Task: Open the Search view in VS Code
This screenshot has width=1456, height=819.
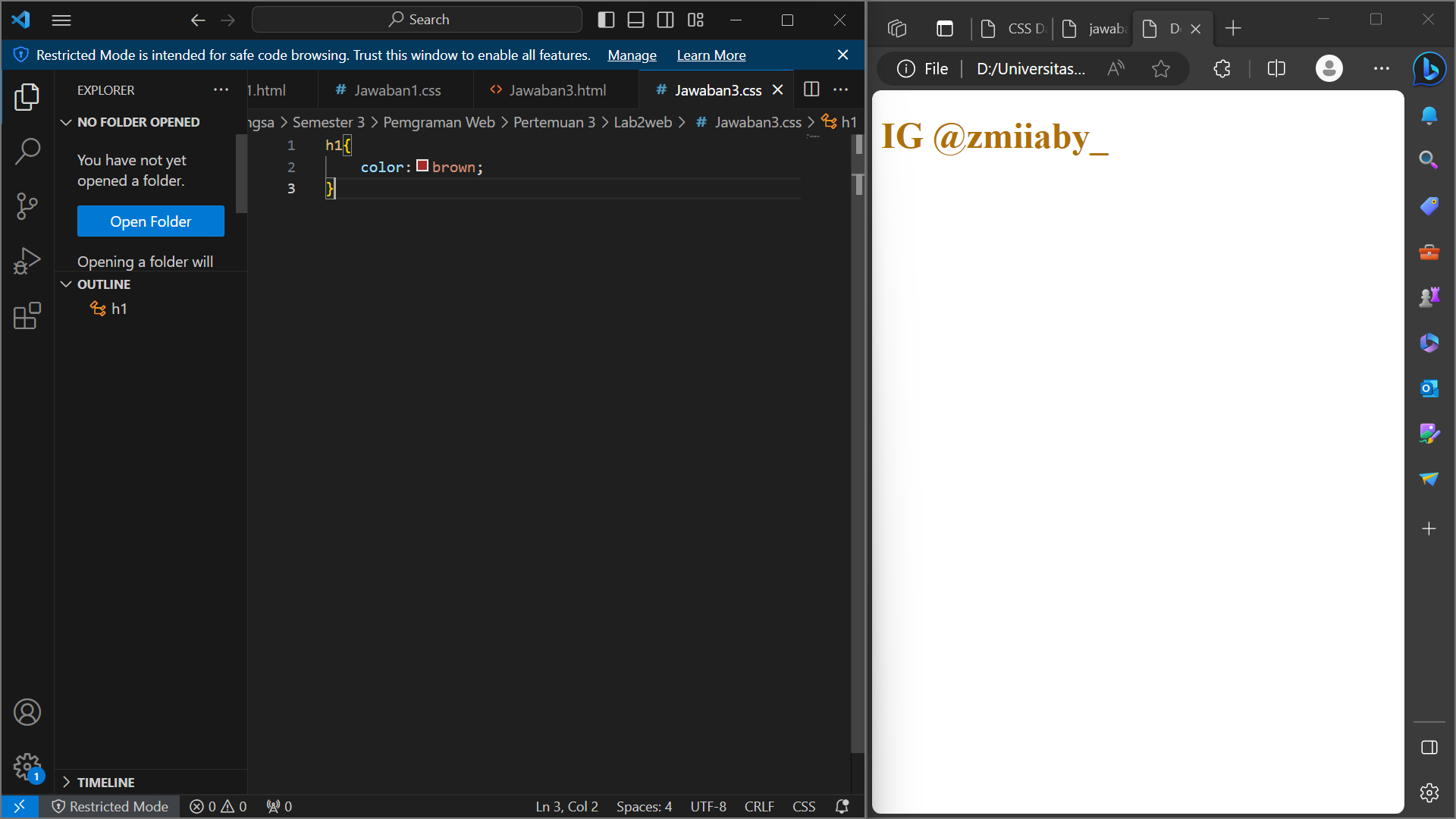Action: click(x=27, y=151)
